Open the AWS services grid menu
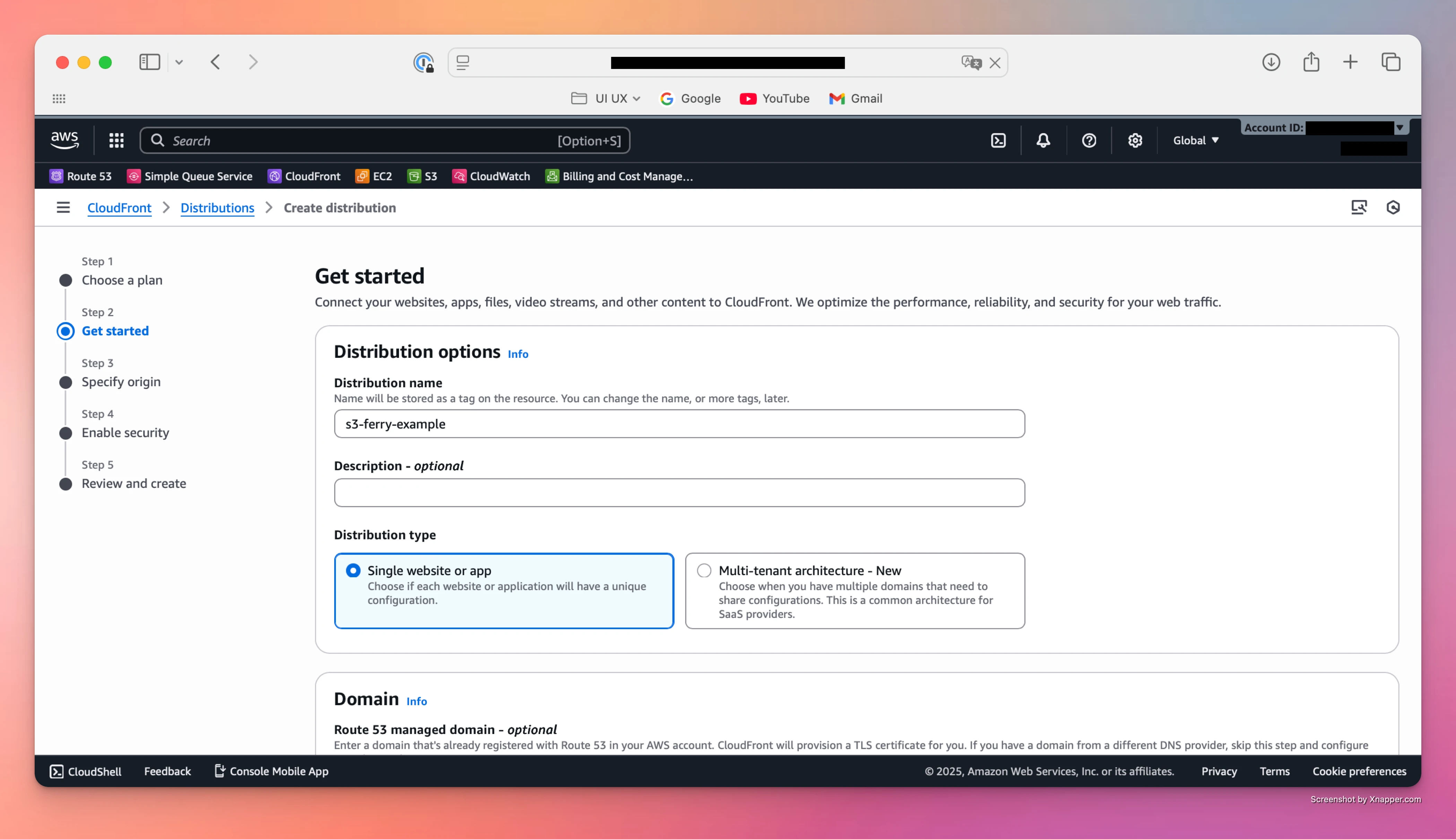The image size is (1456, 839). (x=116, y=141)
